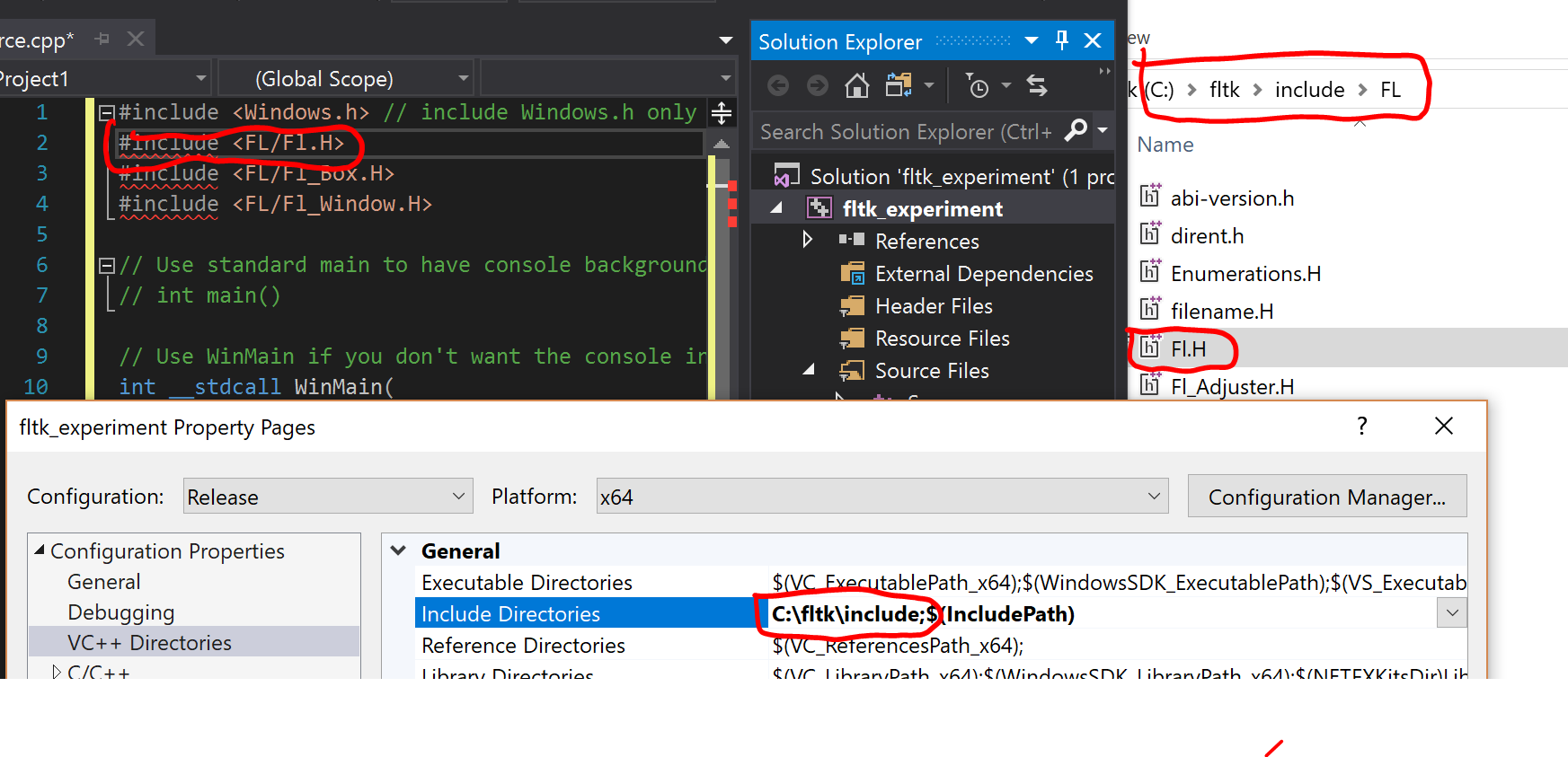Click the Home icon in Solution Explorer toolbar
The image size is (1568, 757).
pyautogui.click(x=857, y=85)
